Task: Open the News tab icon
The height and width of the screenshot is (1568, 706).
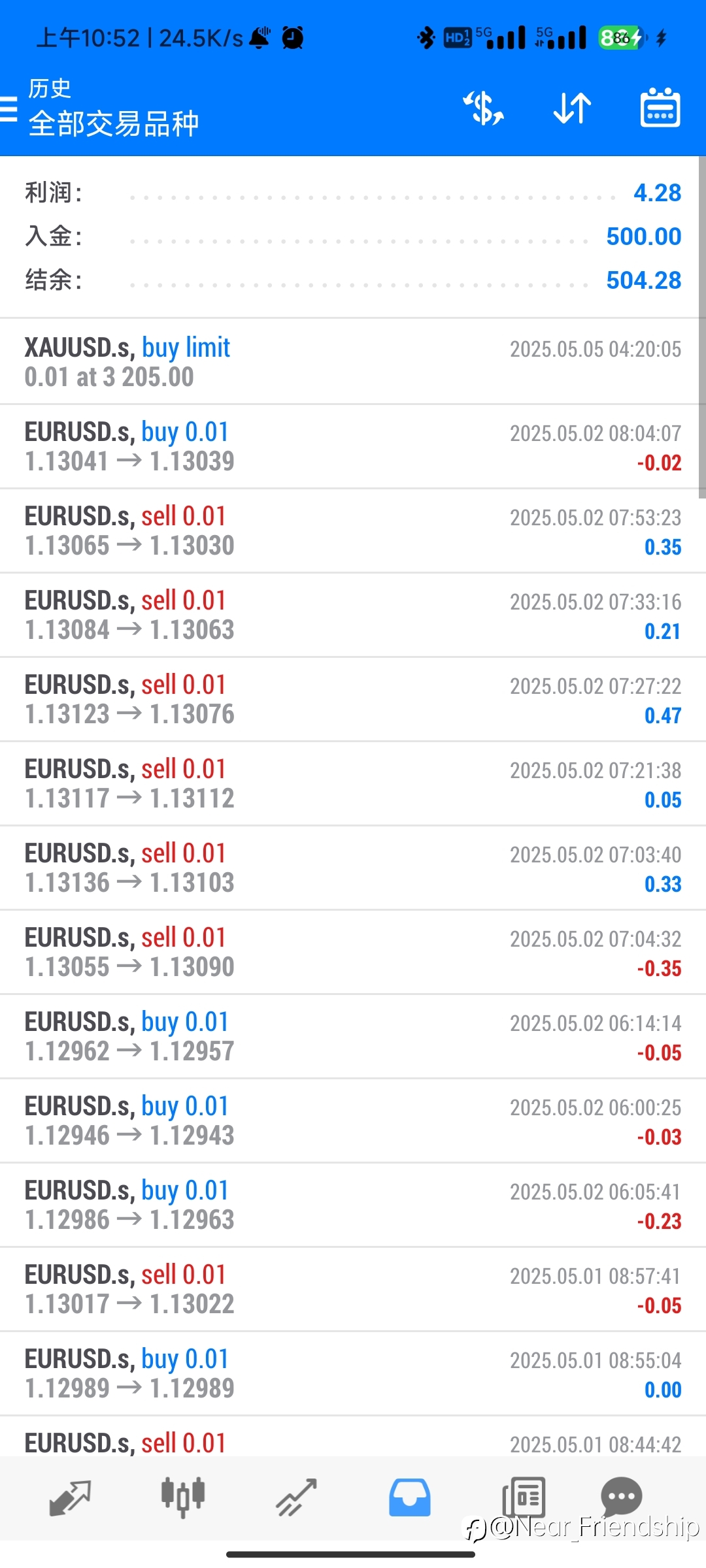Action: [524, 1497]
